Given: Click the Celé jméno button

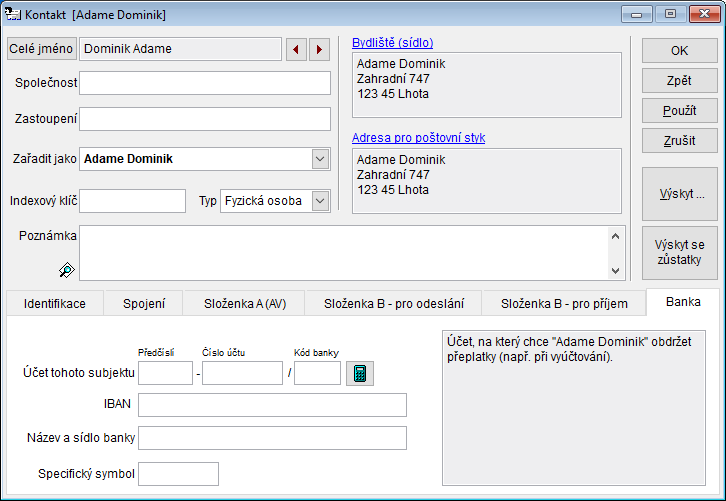Looking at the screenshot, I should [41, 49].
